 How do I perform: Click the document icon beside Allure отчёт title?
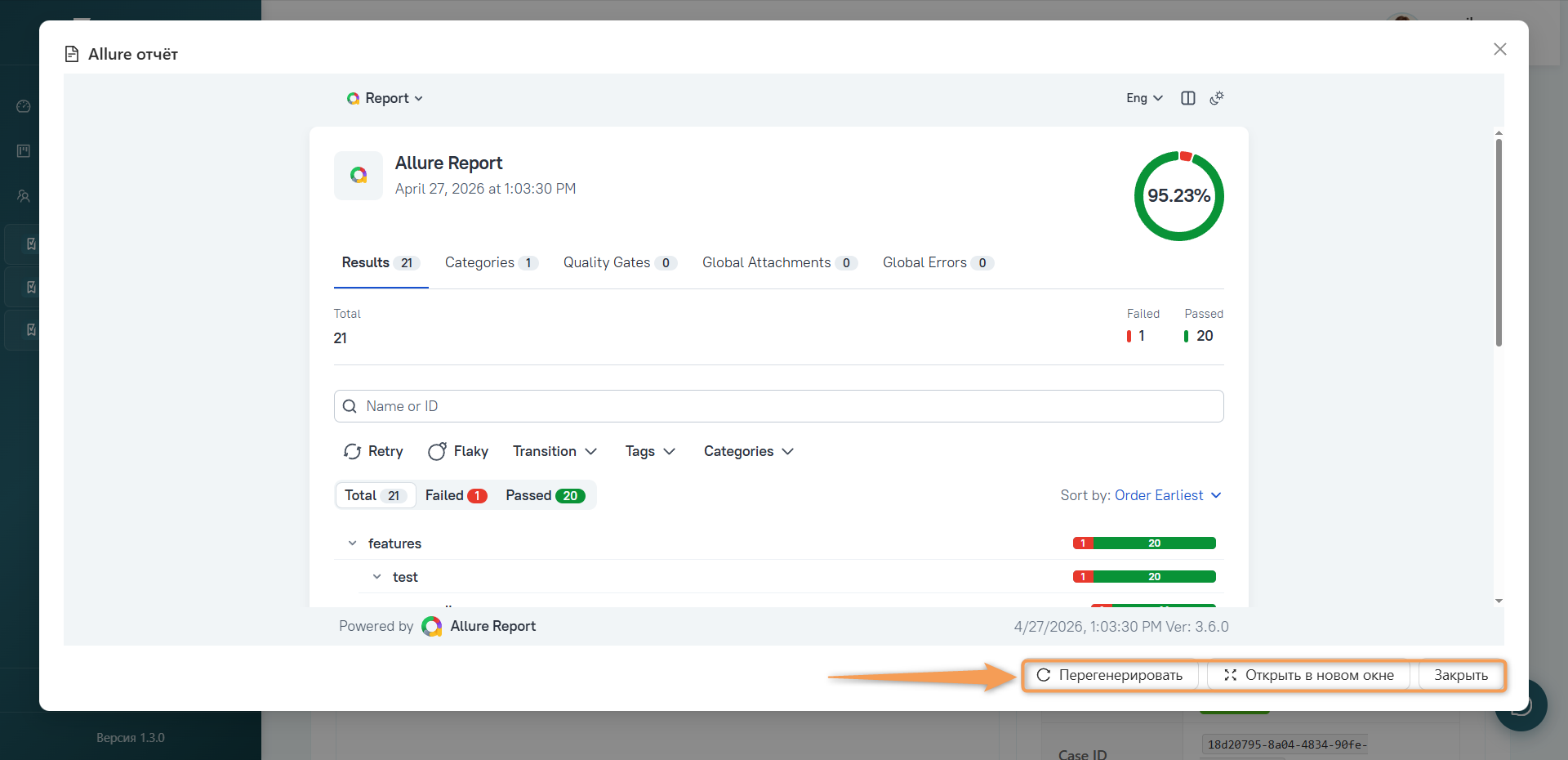tap(72, 54)
